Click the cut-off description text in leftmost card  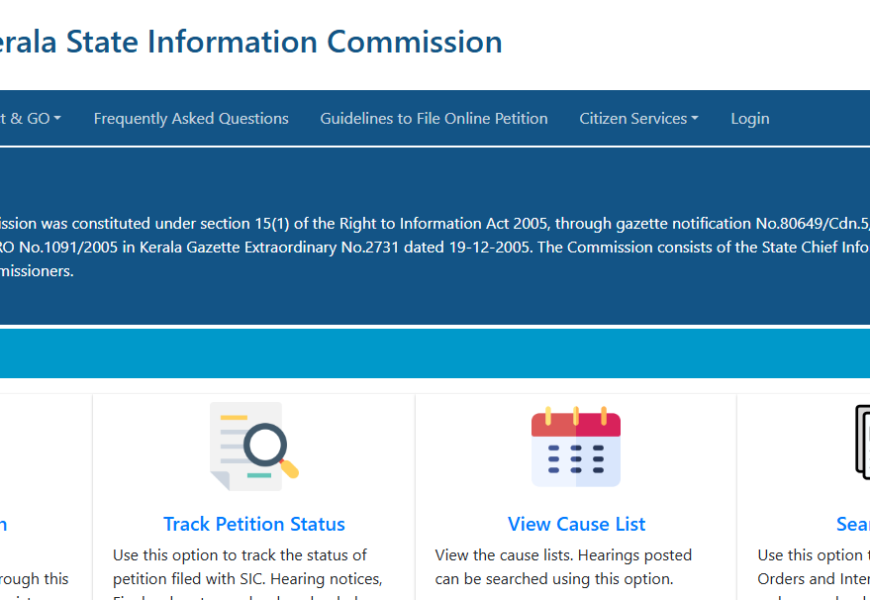pyautogui.click(x=34, y=578)
